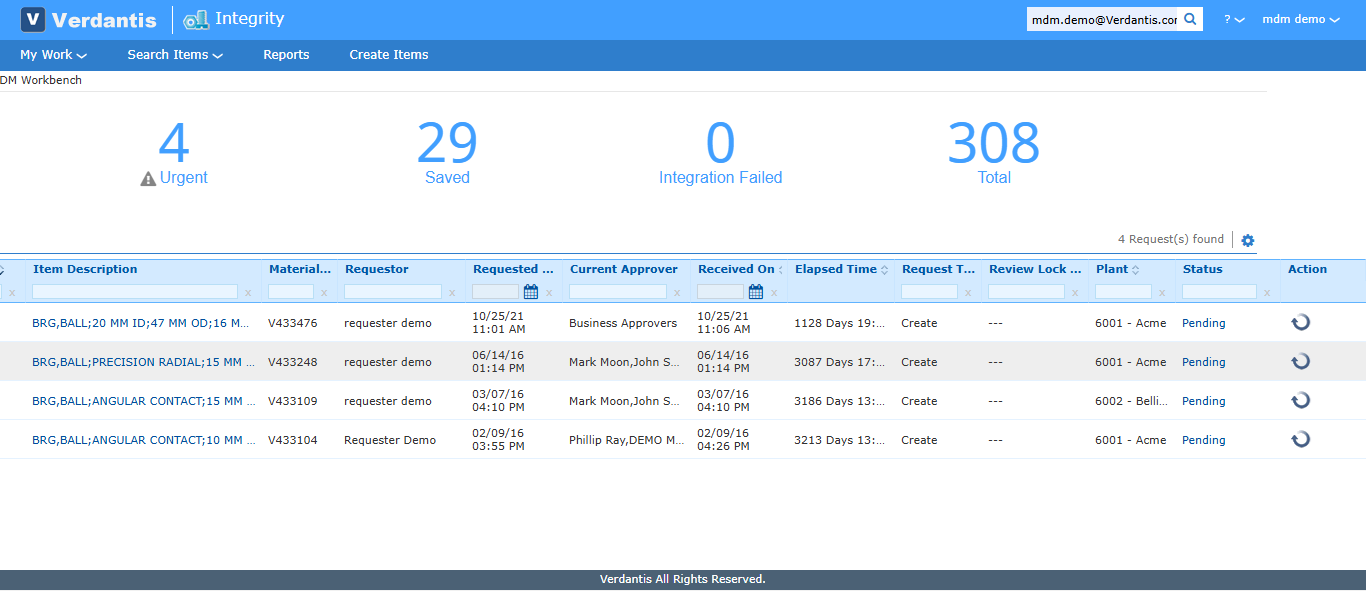
Task: Click the Verdantis logo icon
Action: click(33, 19)
